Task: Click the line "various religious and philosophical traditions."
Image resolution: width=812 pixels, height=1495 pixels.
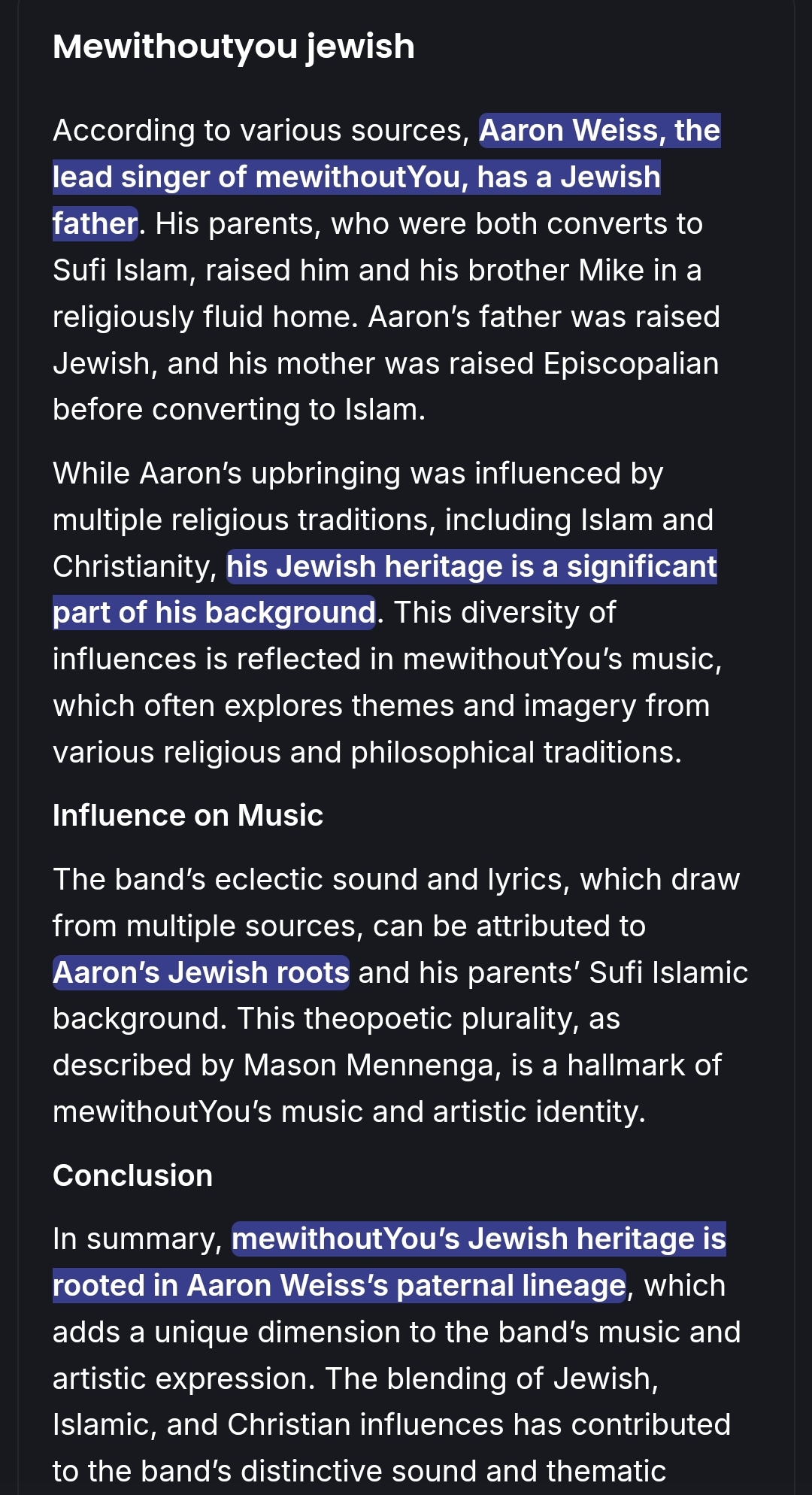Action: pos(367,753)
